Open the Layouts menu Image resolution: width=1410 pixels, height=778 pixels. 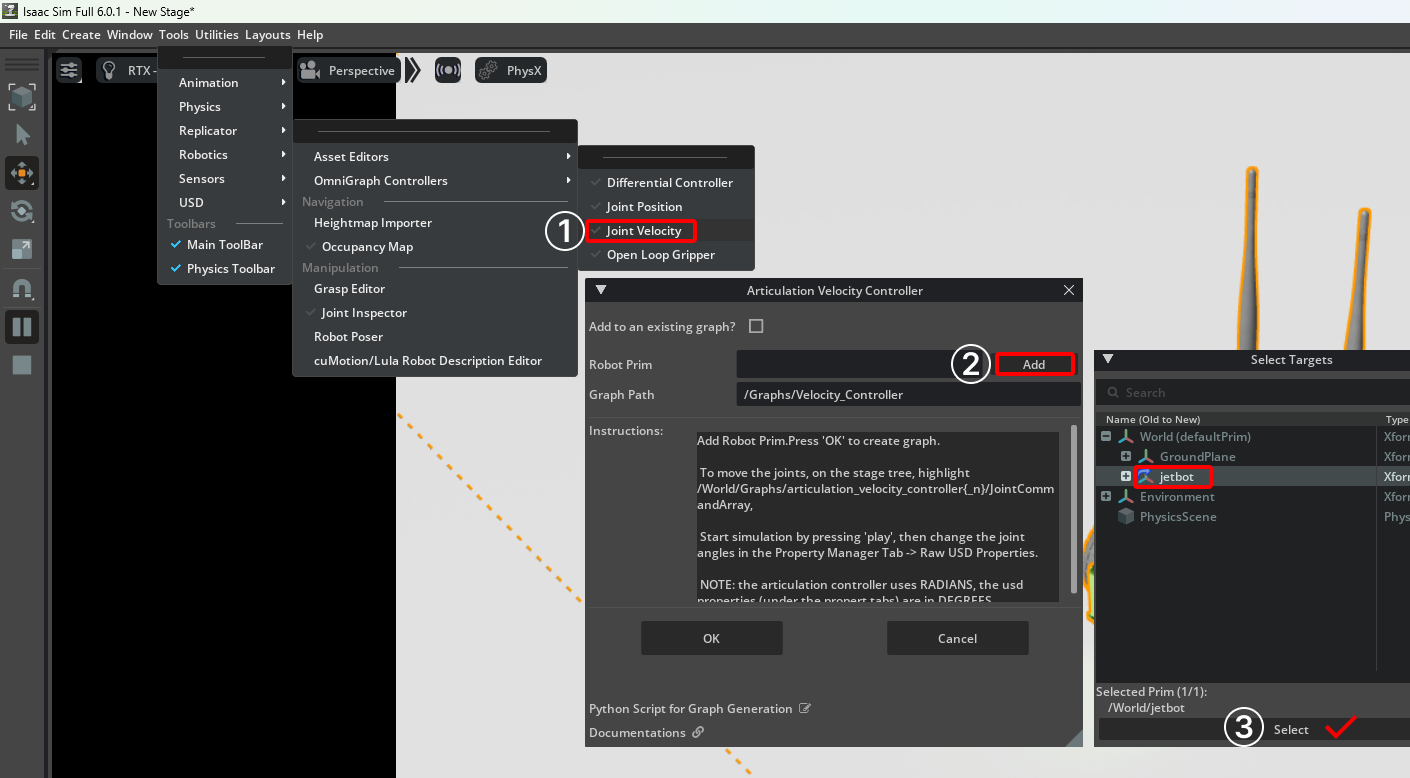click(268, 35)
